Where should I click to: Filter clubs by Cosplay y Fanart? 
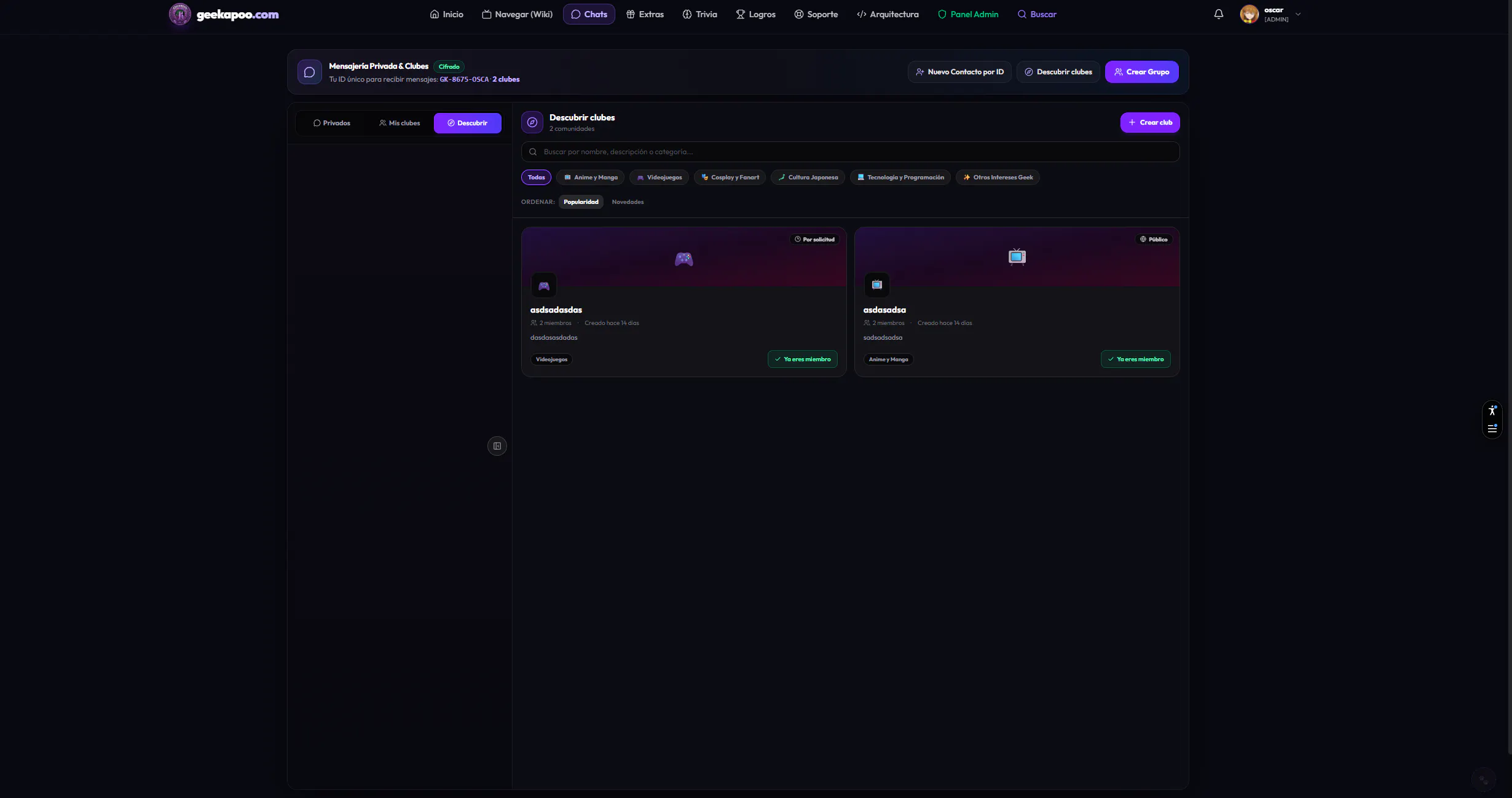730,178
